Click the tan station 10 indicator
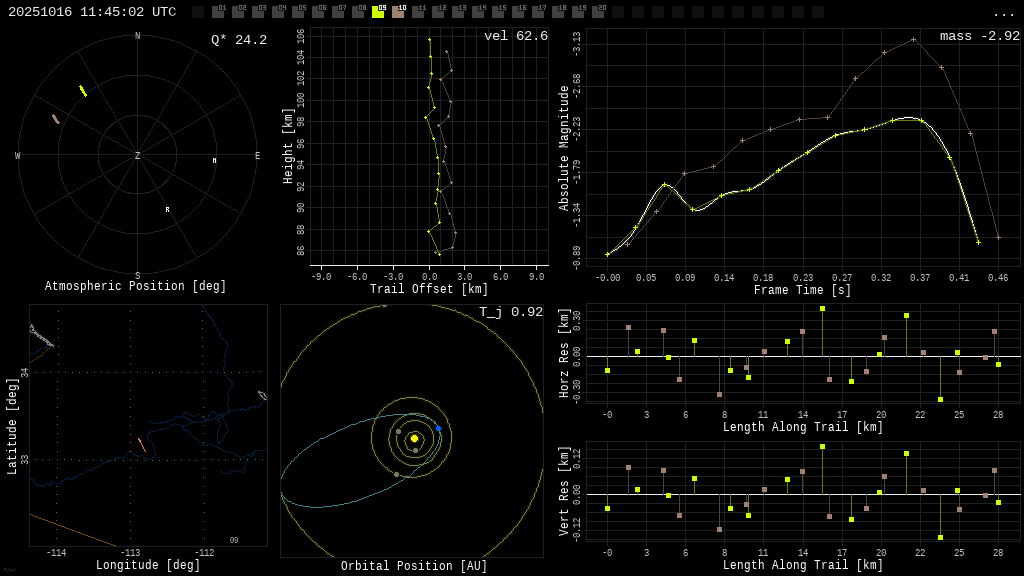The height and width of the screenshot is (576, 1024). pos(398,12)
